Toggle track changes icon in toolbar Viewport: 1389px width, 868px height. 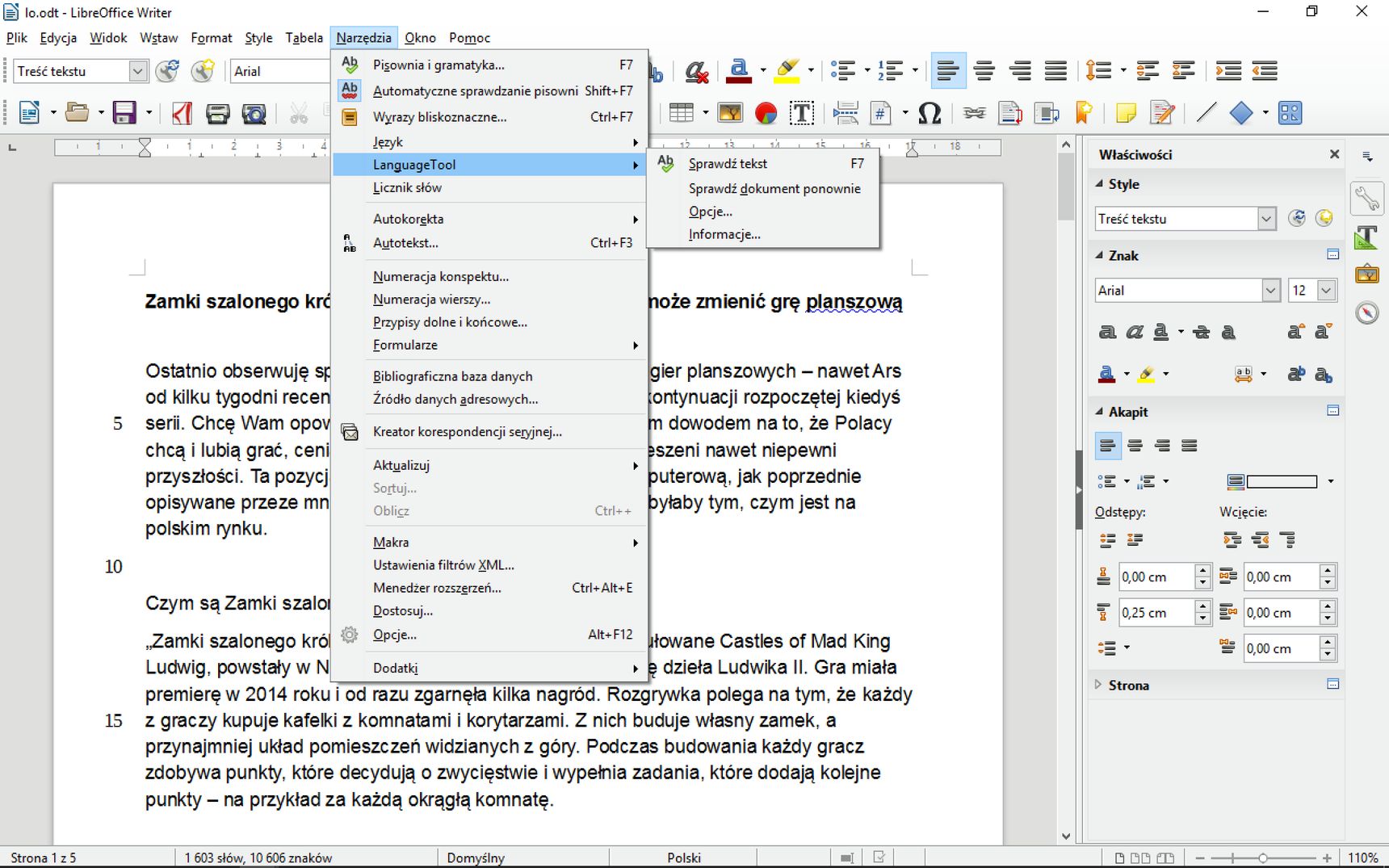pos(1162,113)
